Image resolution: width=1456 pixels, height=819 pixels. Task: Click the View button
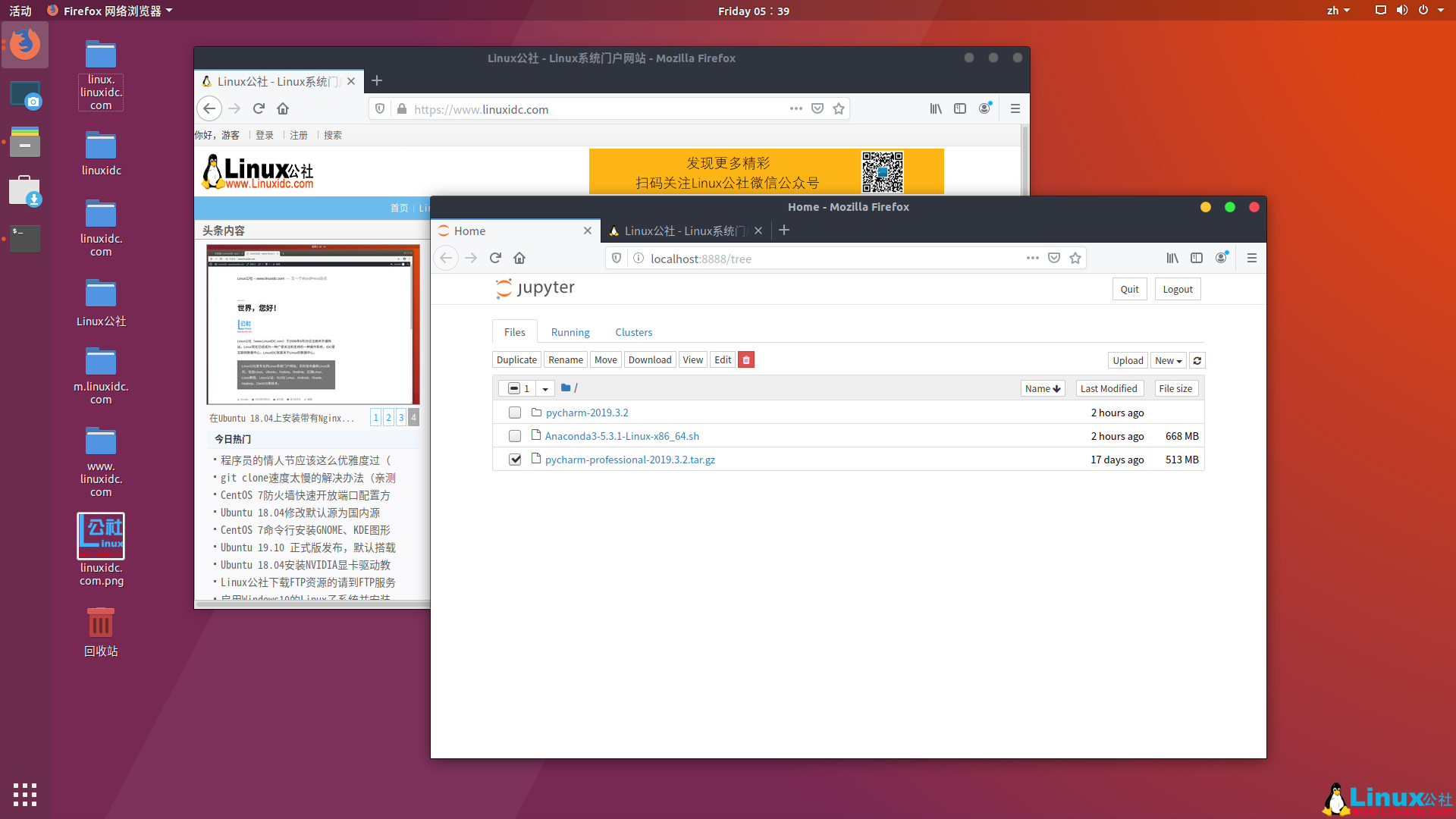[693, 360]
